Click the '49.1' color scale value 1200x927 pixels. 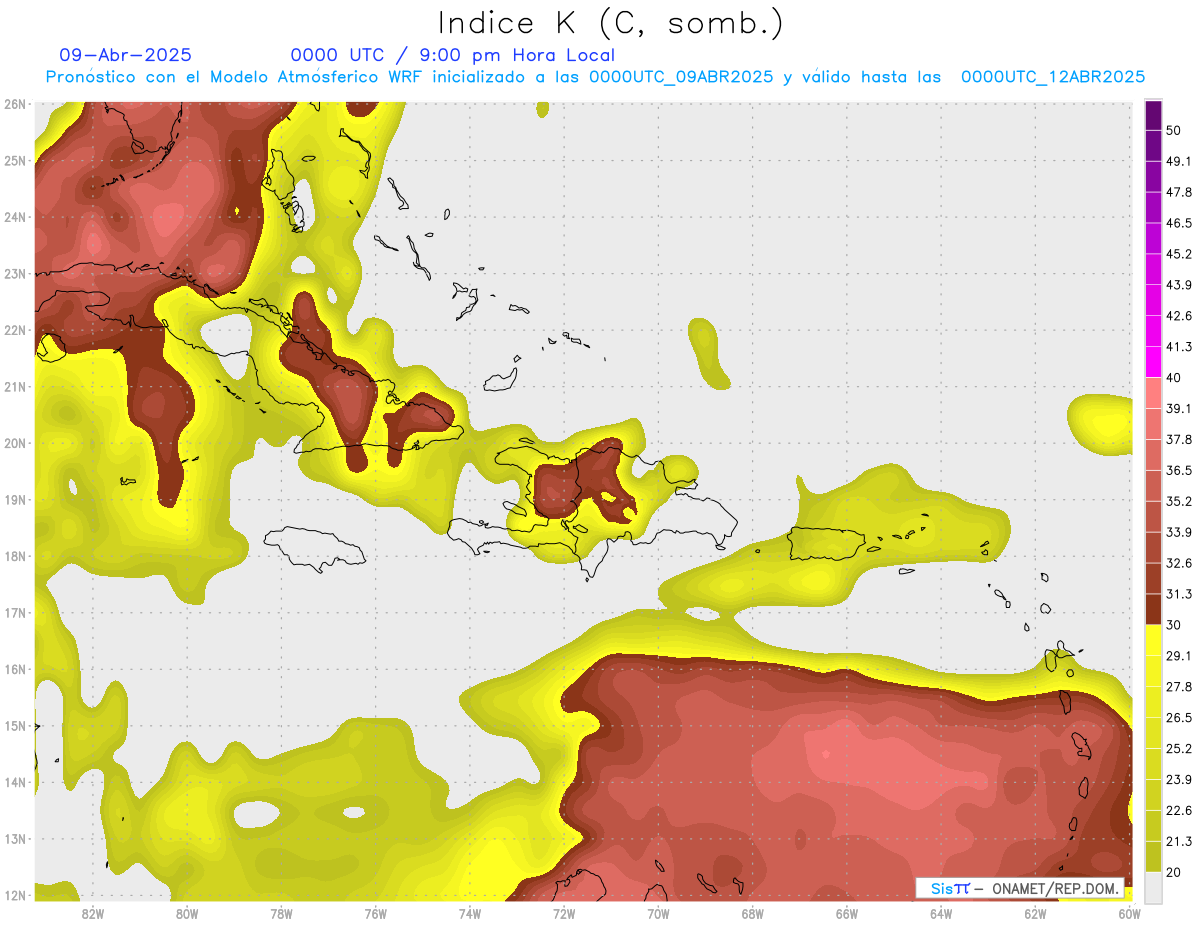coord(1179,161)
